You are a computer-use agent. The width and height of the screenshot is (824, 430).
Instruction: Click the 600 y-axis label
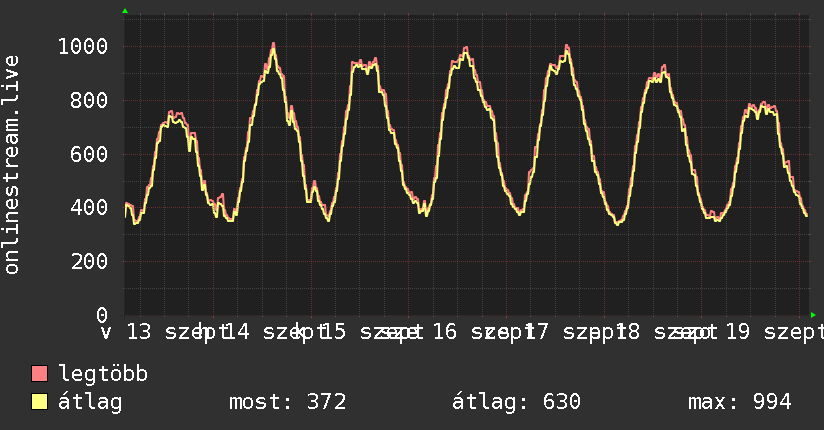(89, 154)
